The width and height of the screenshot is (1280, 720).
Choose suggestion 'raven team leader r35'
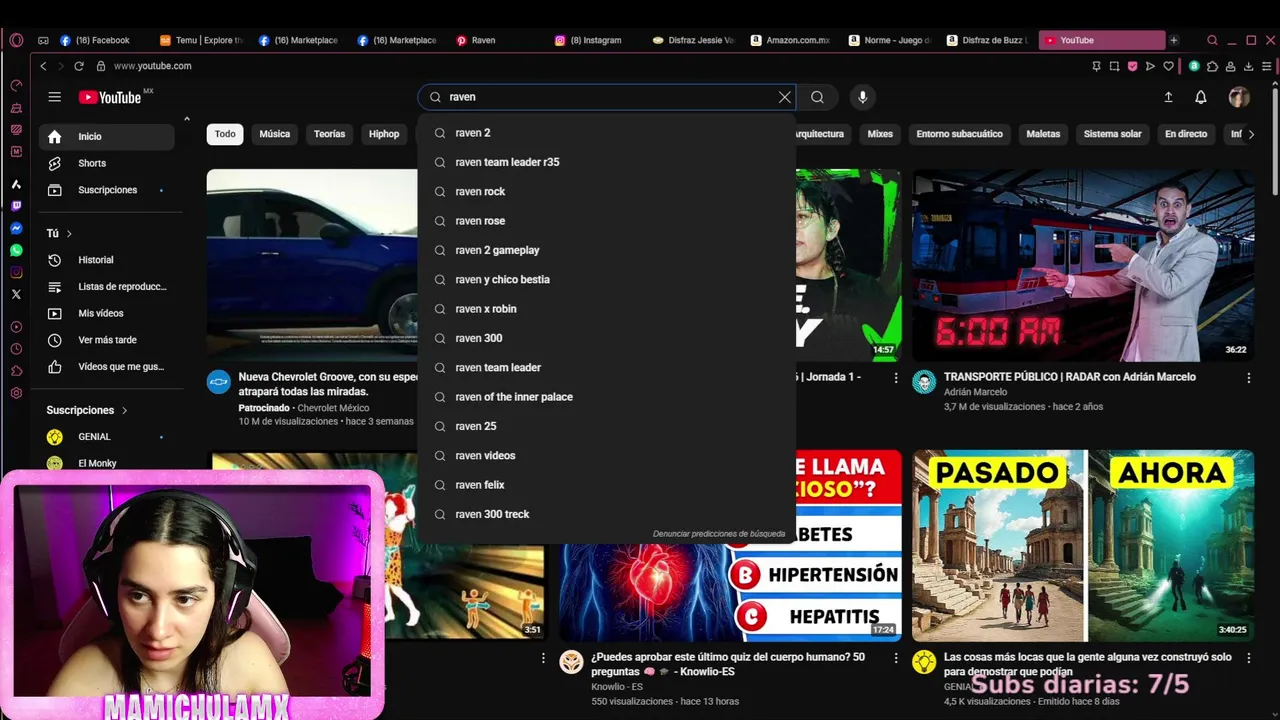606,162
